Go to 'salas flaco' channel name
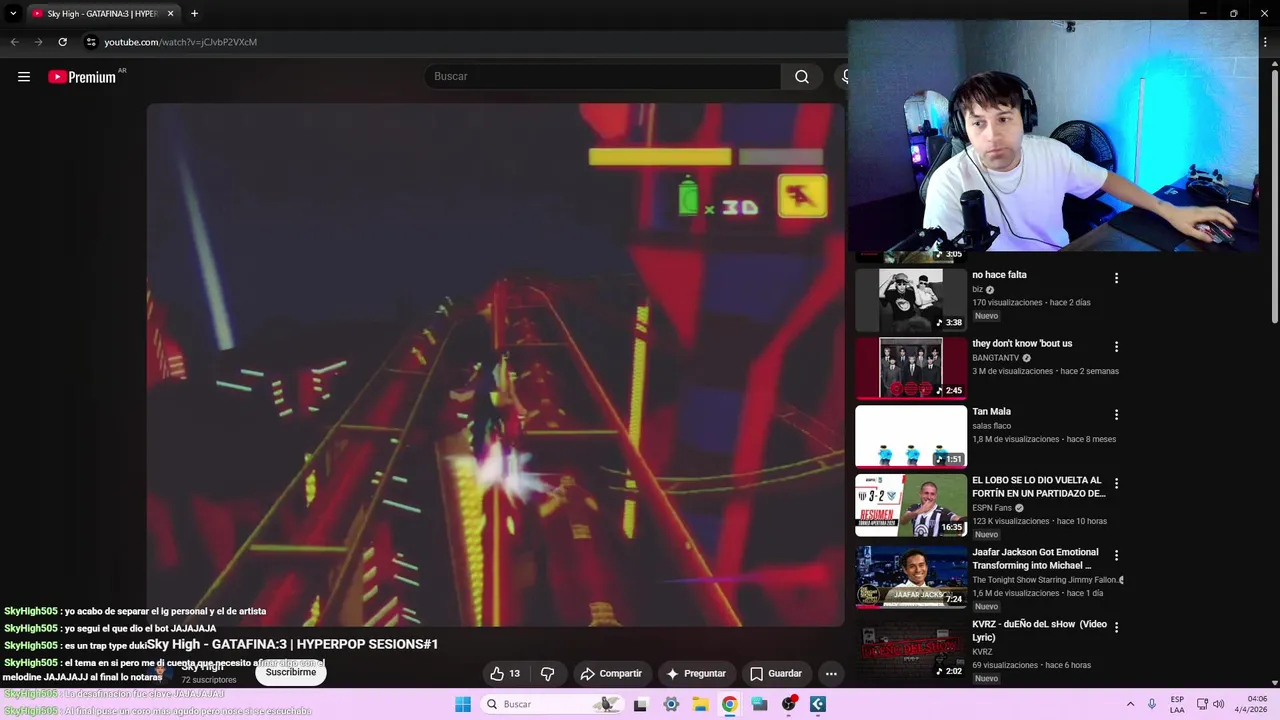1280x720 pixels. tap(991, 426)
